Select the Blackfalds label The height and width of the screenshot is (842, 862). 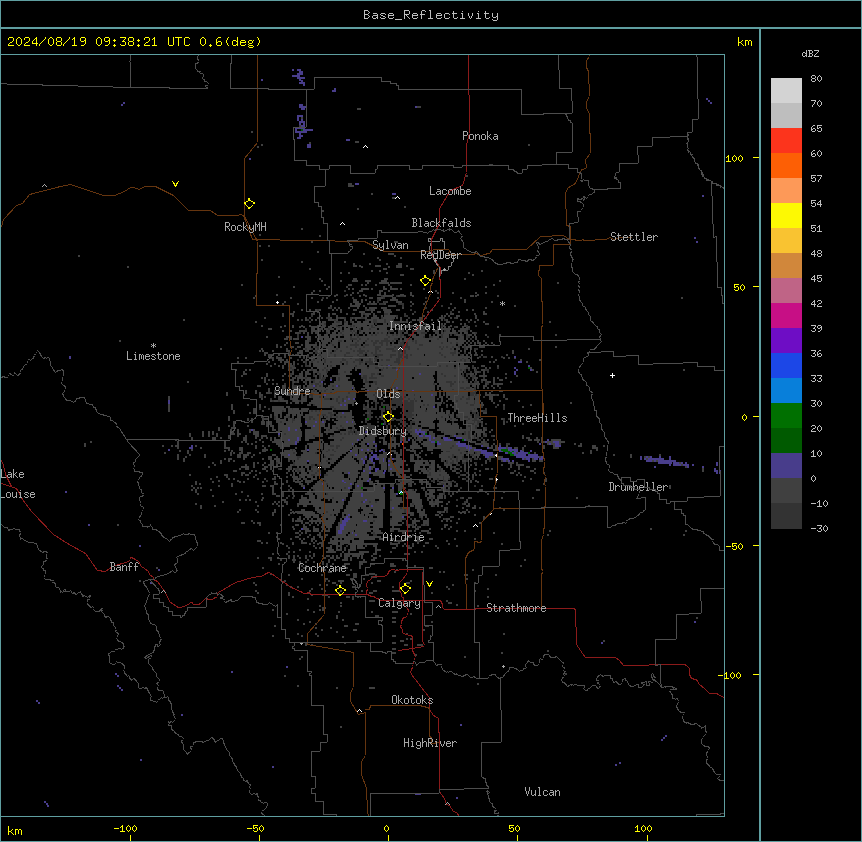[x=441, y=223]
